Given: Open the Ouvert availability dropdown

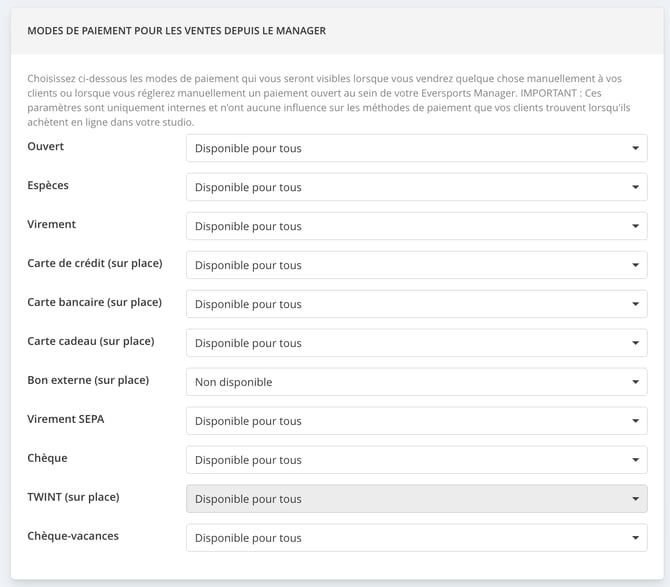Looking at the screenshot, I should (417, 148).
